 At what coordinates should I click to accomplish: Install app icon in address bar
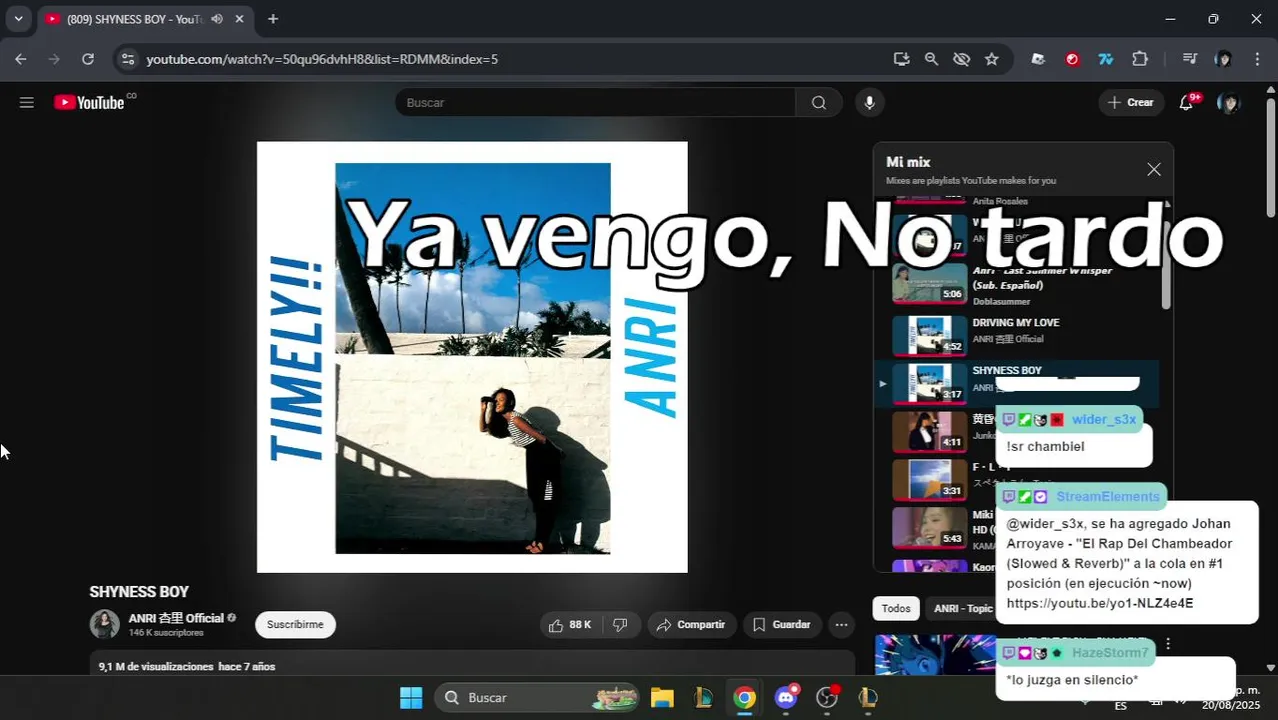pos(901,59)
